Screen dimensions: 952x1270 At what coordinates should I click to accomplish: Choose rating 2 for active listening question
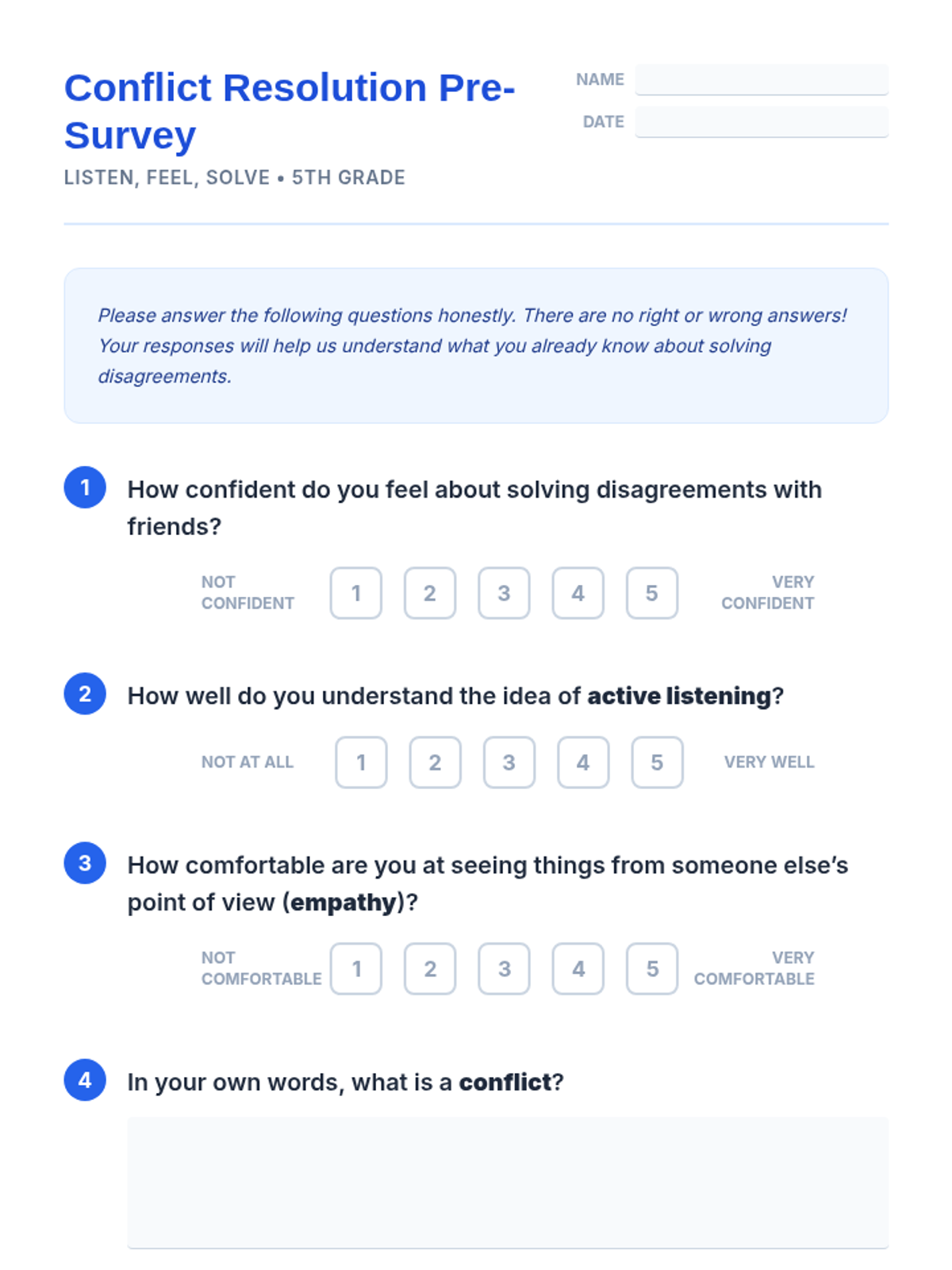click(435, 762)
